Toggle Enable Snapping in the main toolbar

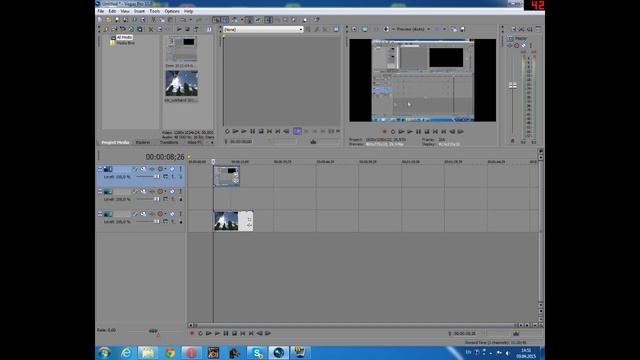click(216, 20)
